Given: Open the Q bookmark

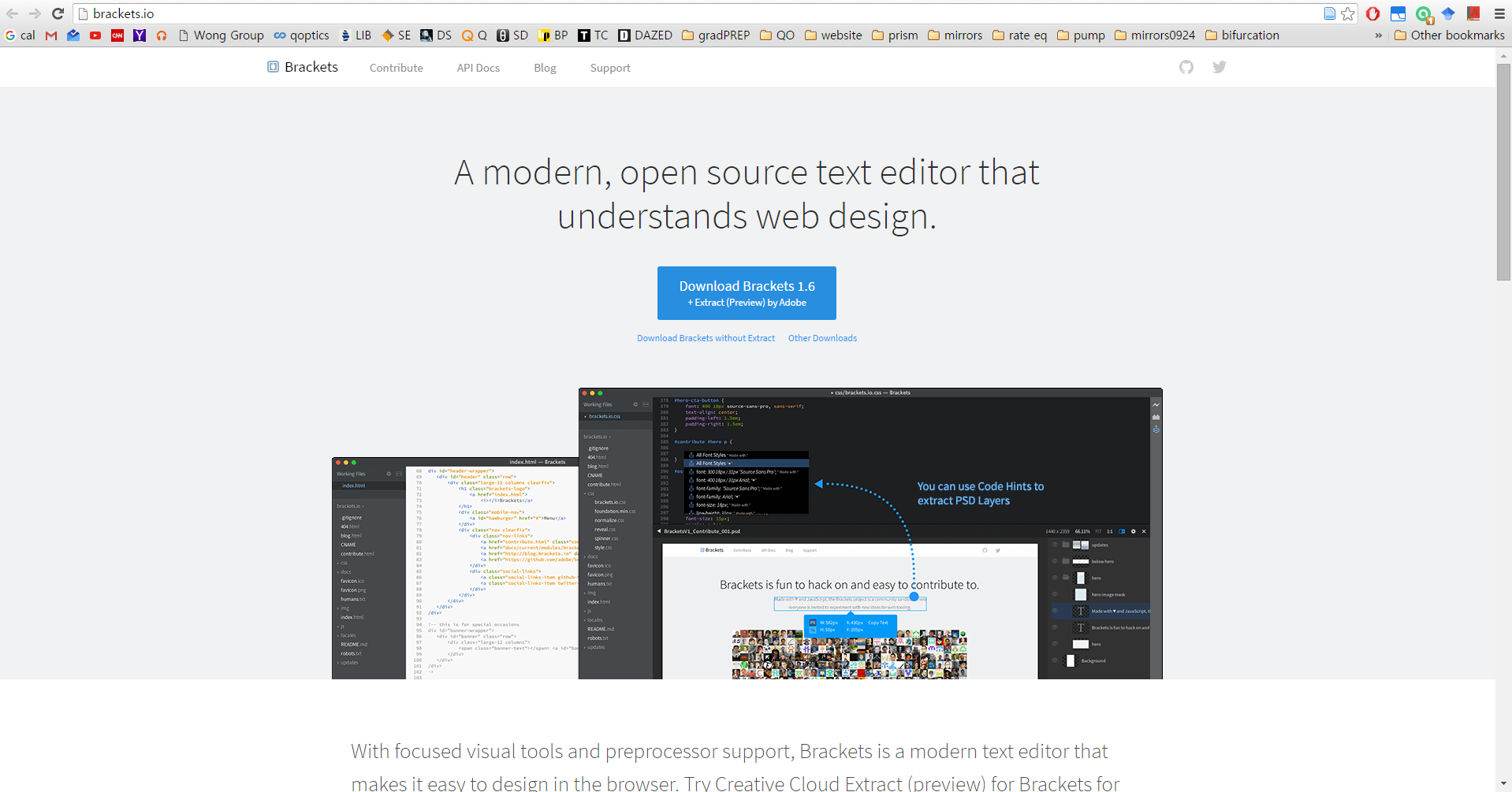Looking at the screenshot, I should click(475, 35).
